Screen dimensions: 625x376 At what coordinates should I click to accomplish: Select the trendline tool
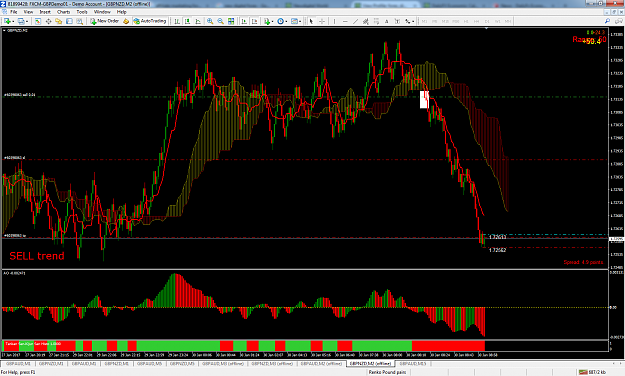click(356, 21)
